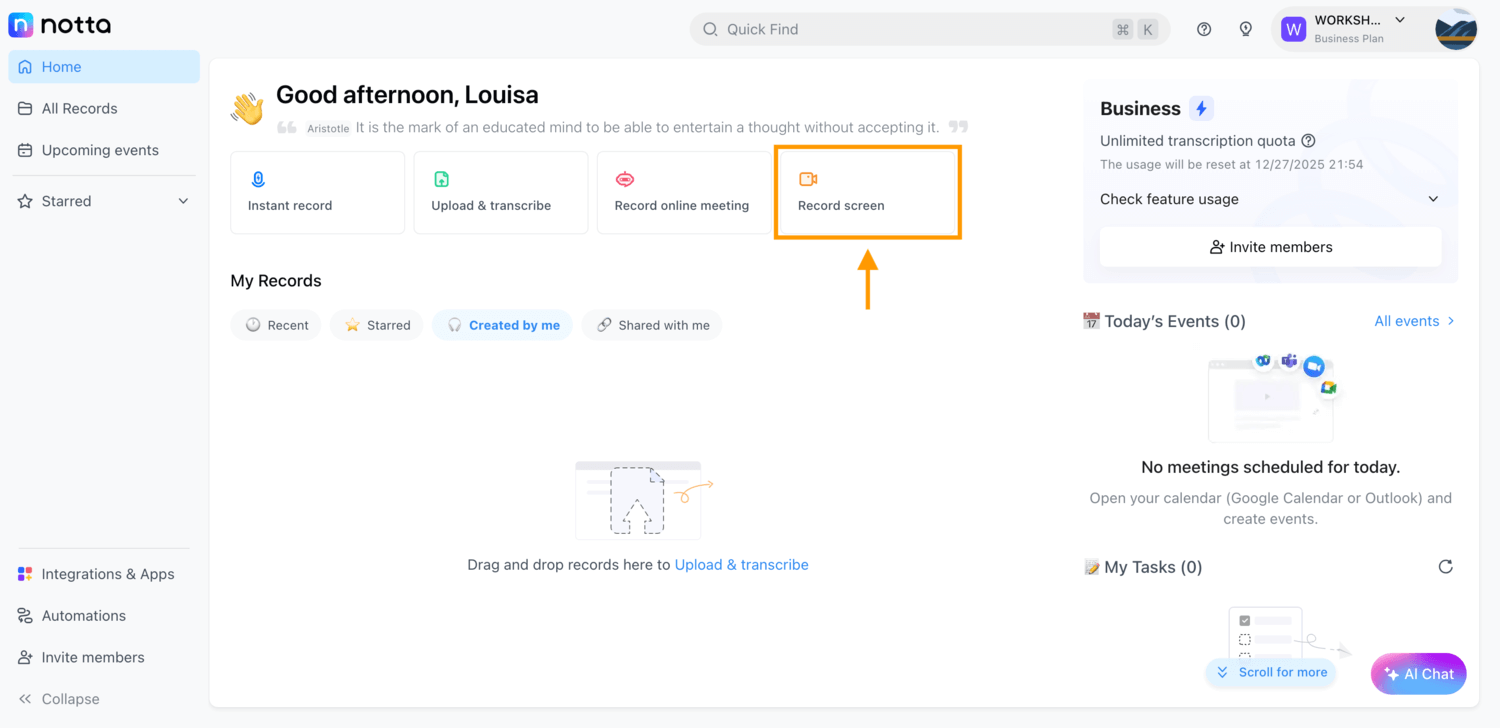The height and width of the screenshot is (728, 1500).
Task: Start an Instant record
Action: 318,193
